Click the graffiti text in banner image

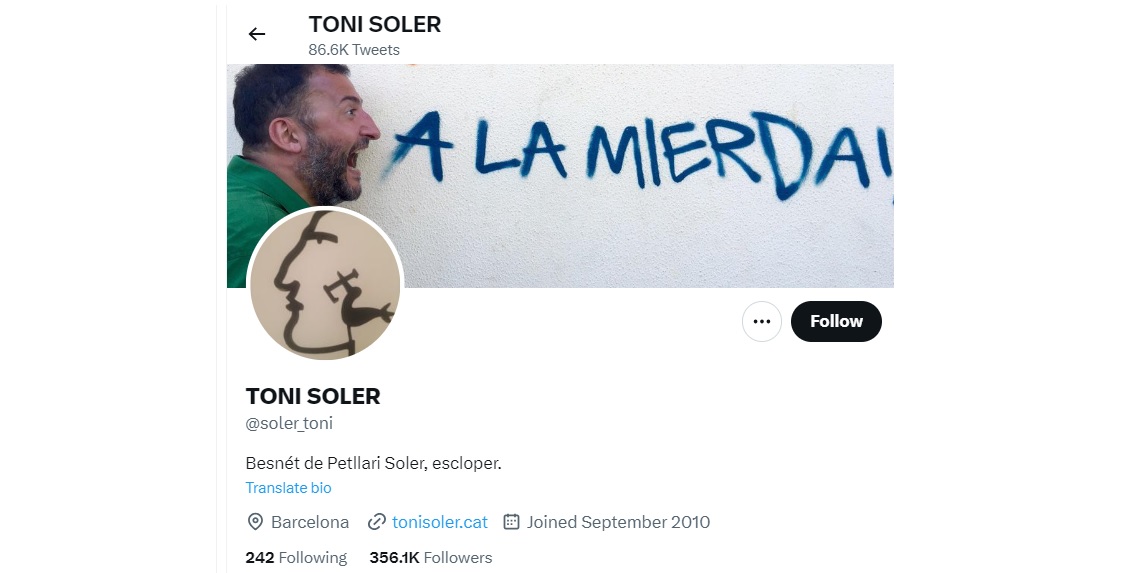(640, 150)
